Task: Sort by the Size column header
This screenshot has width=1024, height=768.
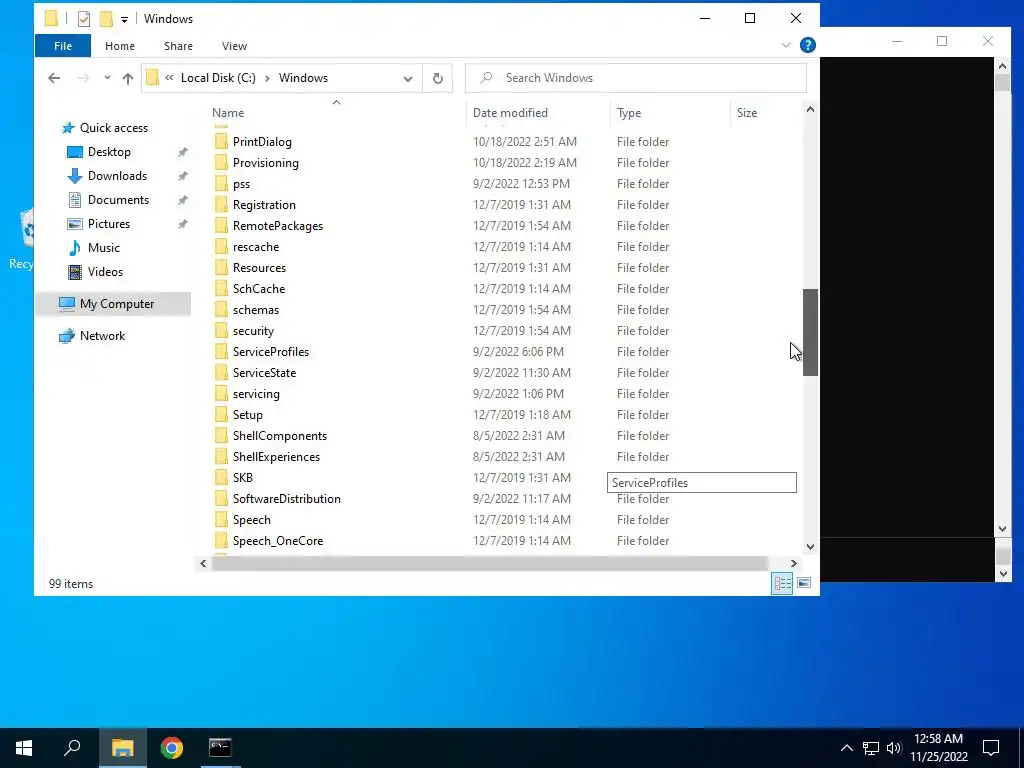Action: [746, 113]
